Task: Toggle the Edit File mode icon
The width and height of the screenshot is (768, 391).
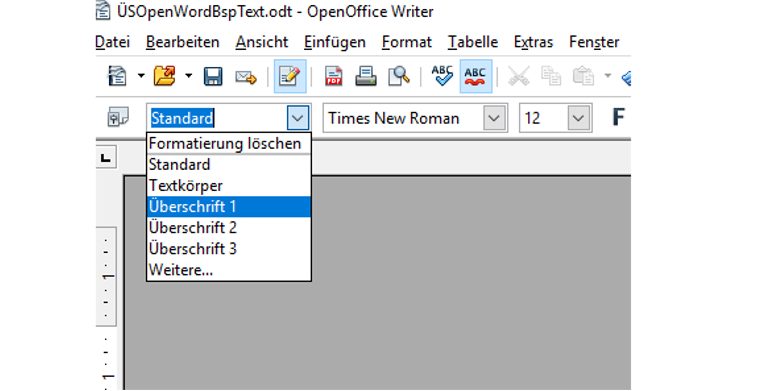Action: 290,76
